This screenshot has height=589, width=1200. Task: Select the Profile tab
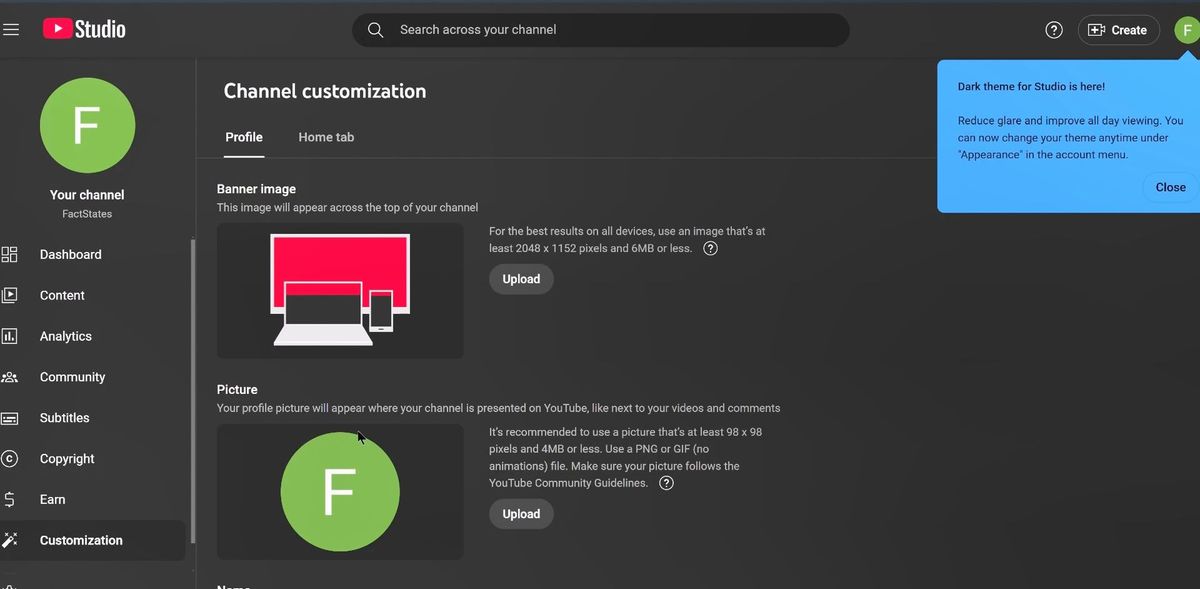pos(244,137)
